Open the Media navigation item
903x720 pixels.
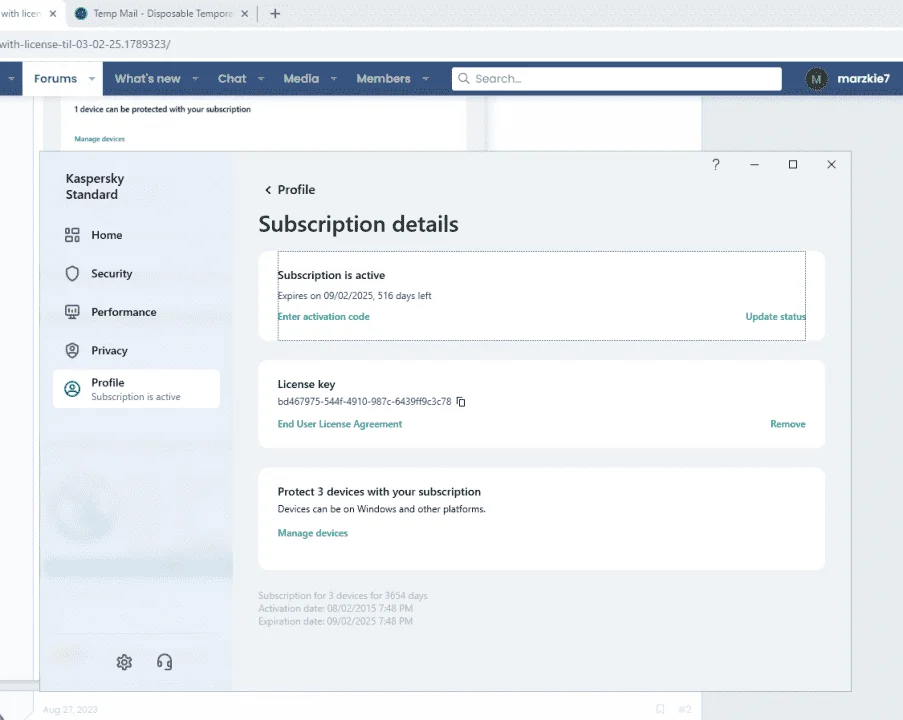[x=301, y=79]
